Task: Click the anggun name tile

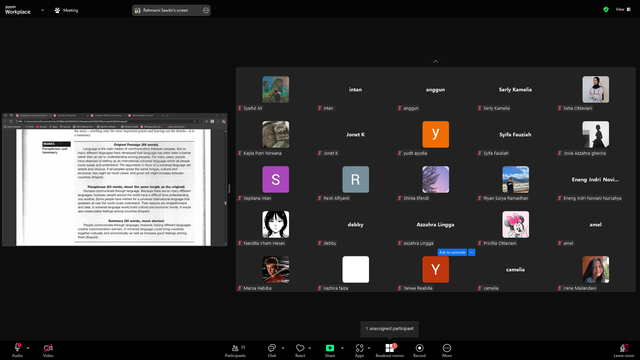Action: pos(435,89)
